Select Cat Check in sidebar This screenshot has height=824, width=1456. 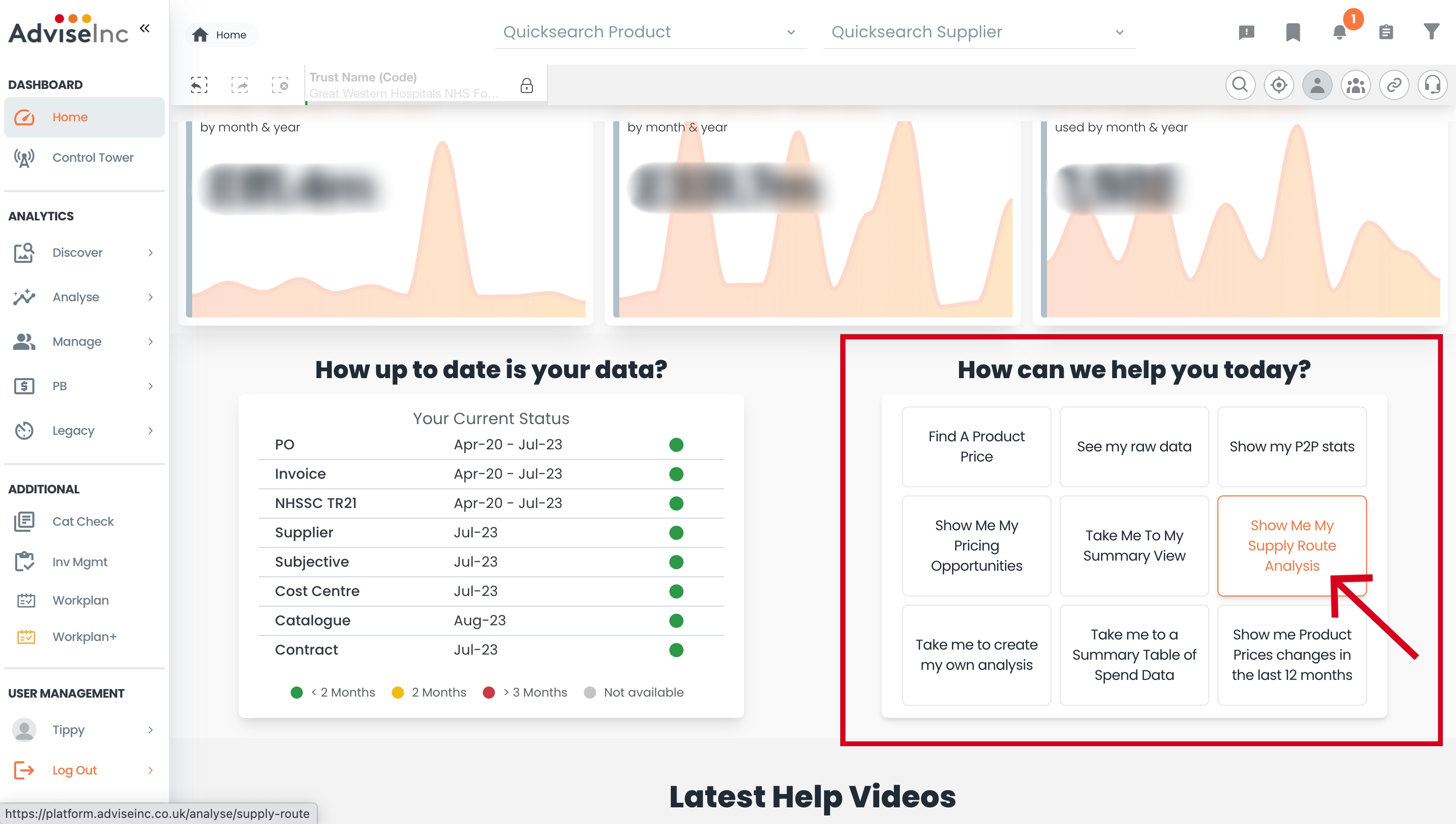pos(82,521)
